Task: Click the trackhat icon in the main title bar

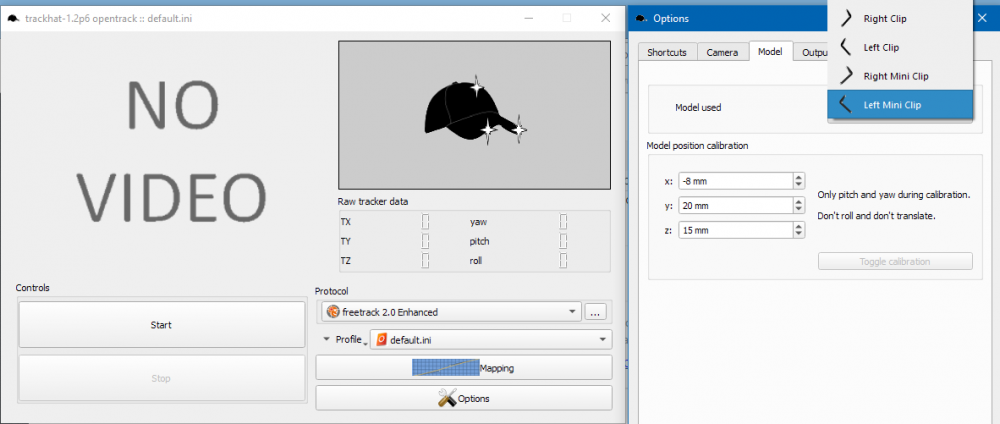Action: pyautogui.click(x=13, y=18)
